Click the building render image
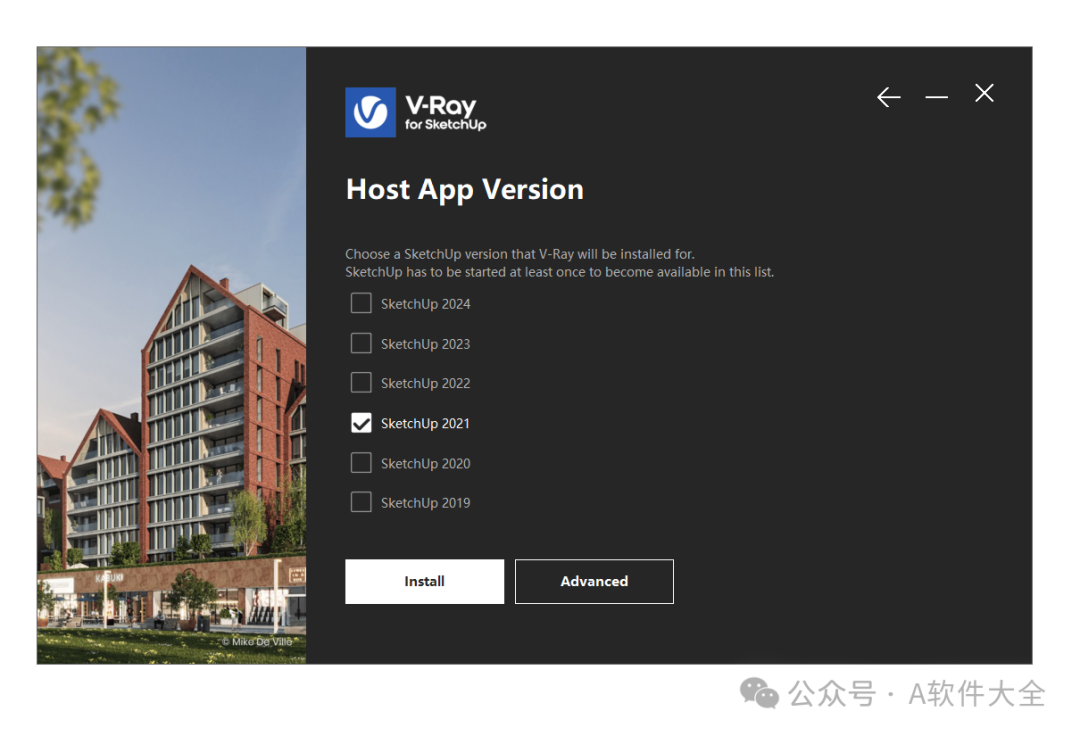Image resolution: width=1080 pixels, height=736 pixels. [172, 355]
